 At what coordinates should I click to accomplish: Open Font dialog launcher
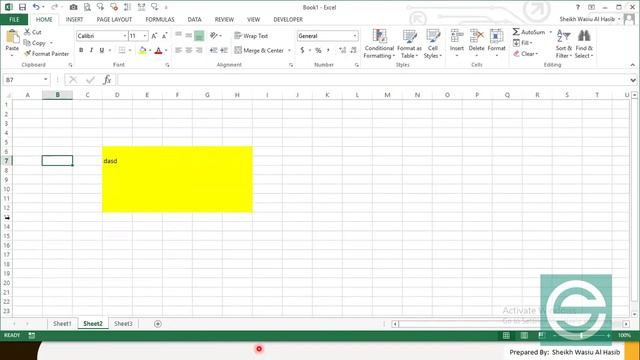(167, 65)
